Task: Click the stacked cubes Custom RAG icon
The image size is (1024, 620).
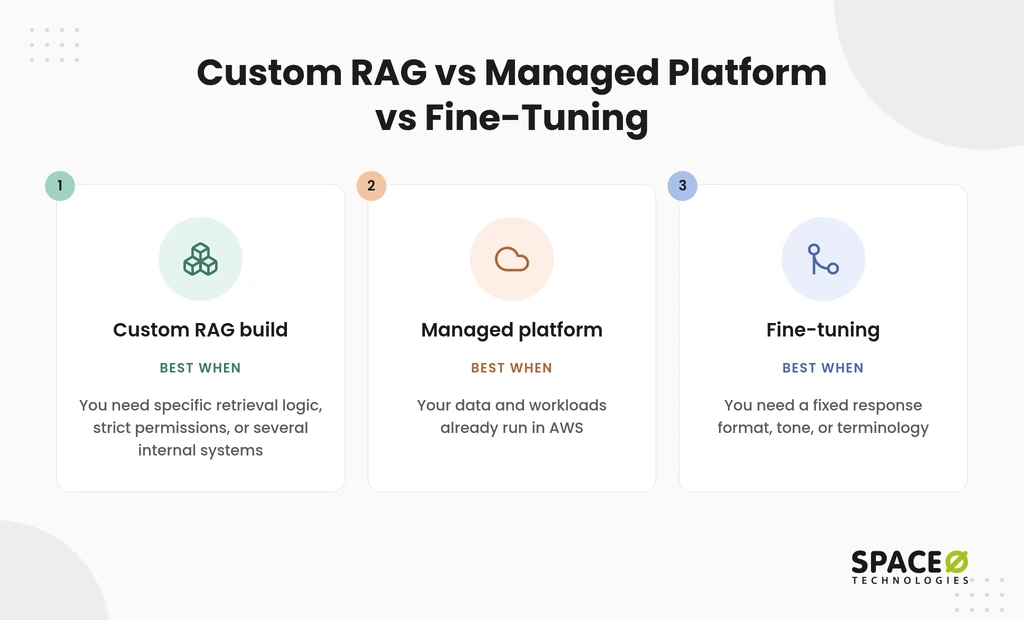Action: pos(200,259)
